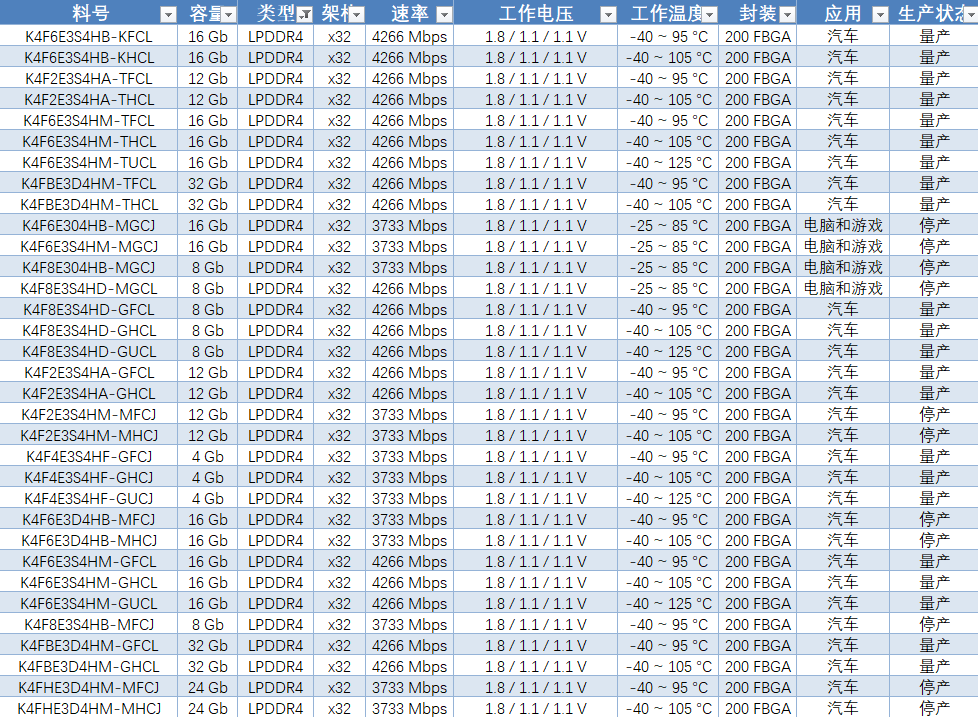This screenshot has height=717, width=978.
Task: Click the -40 ~ 125 °C cell in row K4F6E3S4HM-TUCL
Action: point(668,163)
